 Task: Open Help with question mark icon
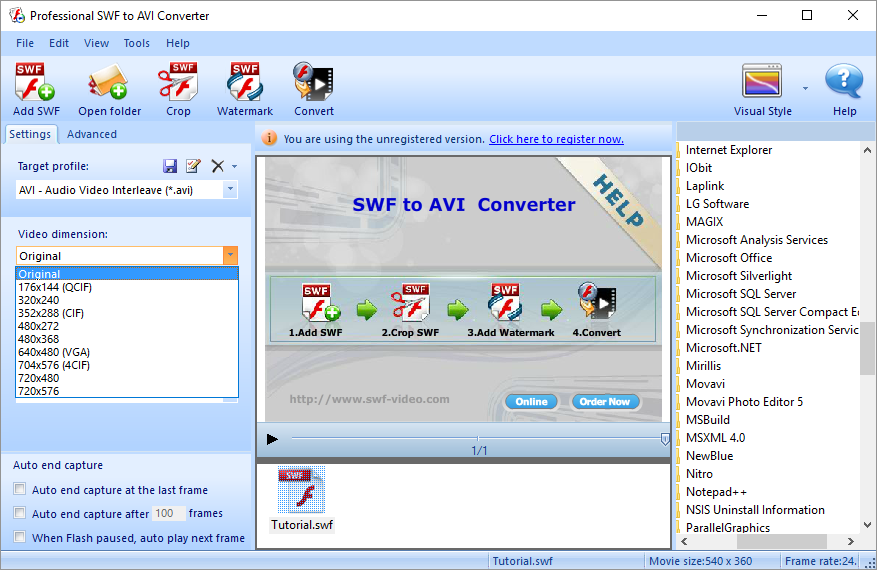(844, 82)
